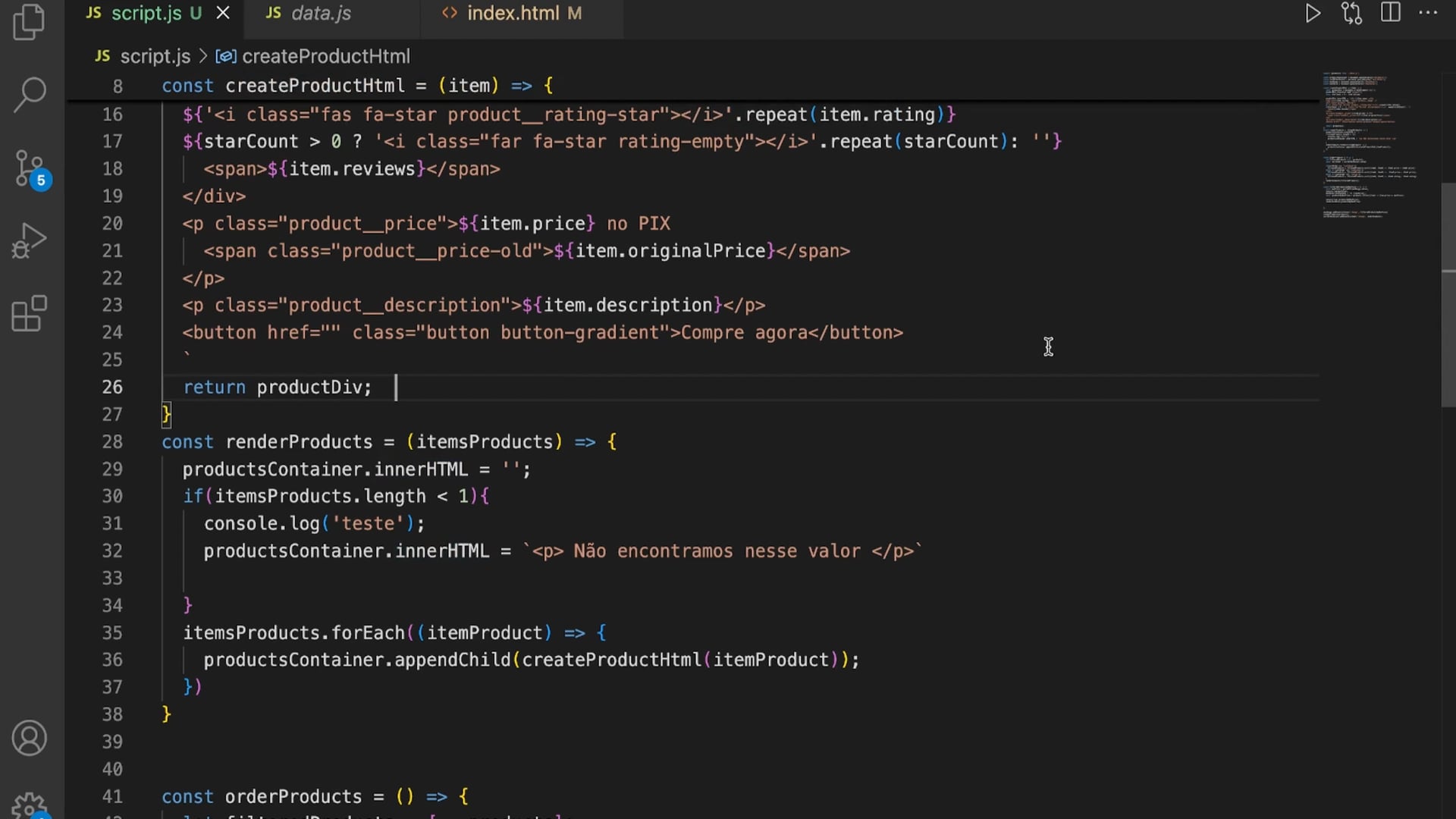Close the script.js tab

click(223, 13)
